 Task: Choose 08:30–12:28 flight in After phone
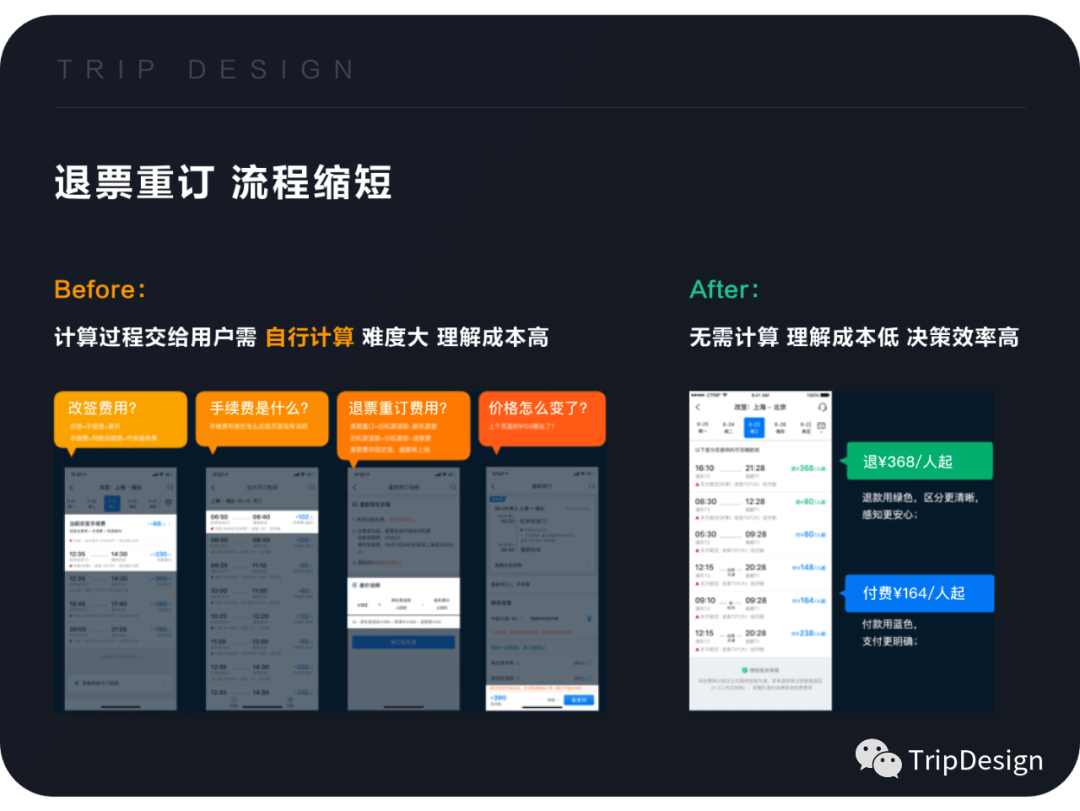pyautogui.click(x=760, y=509)
